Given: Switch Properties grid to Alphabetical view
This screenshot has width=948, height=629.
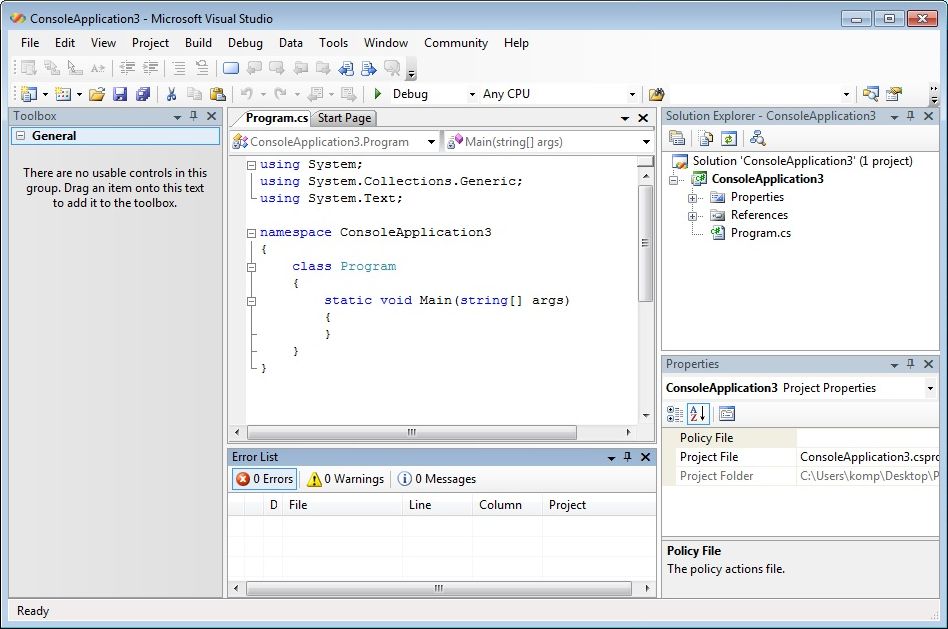Looking at the screenshot, I should pyautogui.click(x=698, y=414).
